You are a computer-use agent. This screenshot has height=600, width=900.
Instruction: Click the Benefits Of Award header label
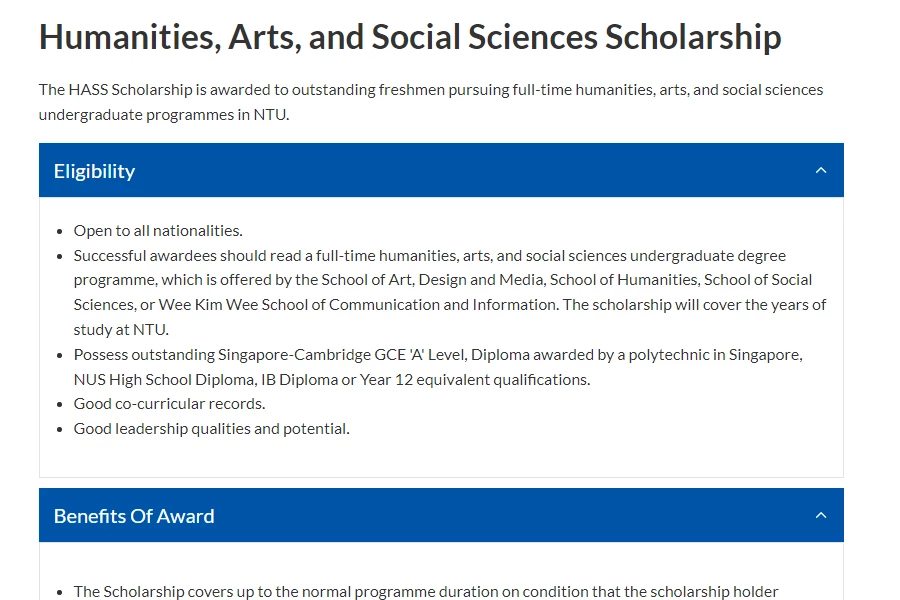[x=134, y=516]
